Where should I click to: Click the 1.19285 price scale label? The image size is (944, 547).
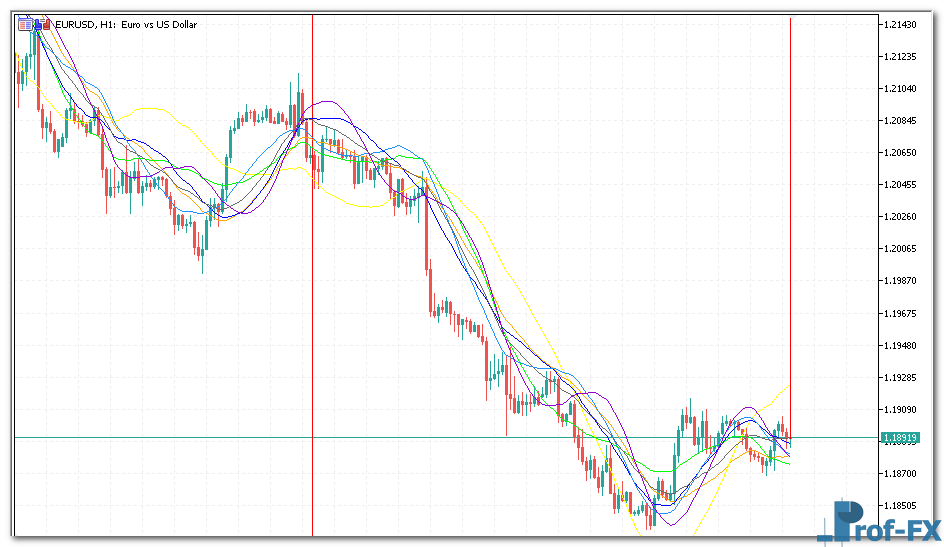900,378
